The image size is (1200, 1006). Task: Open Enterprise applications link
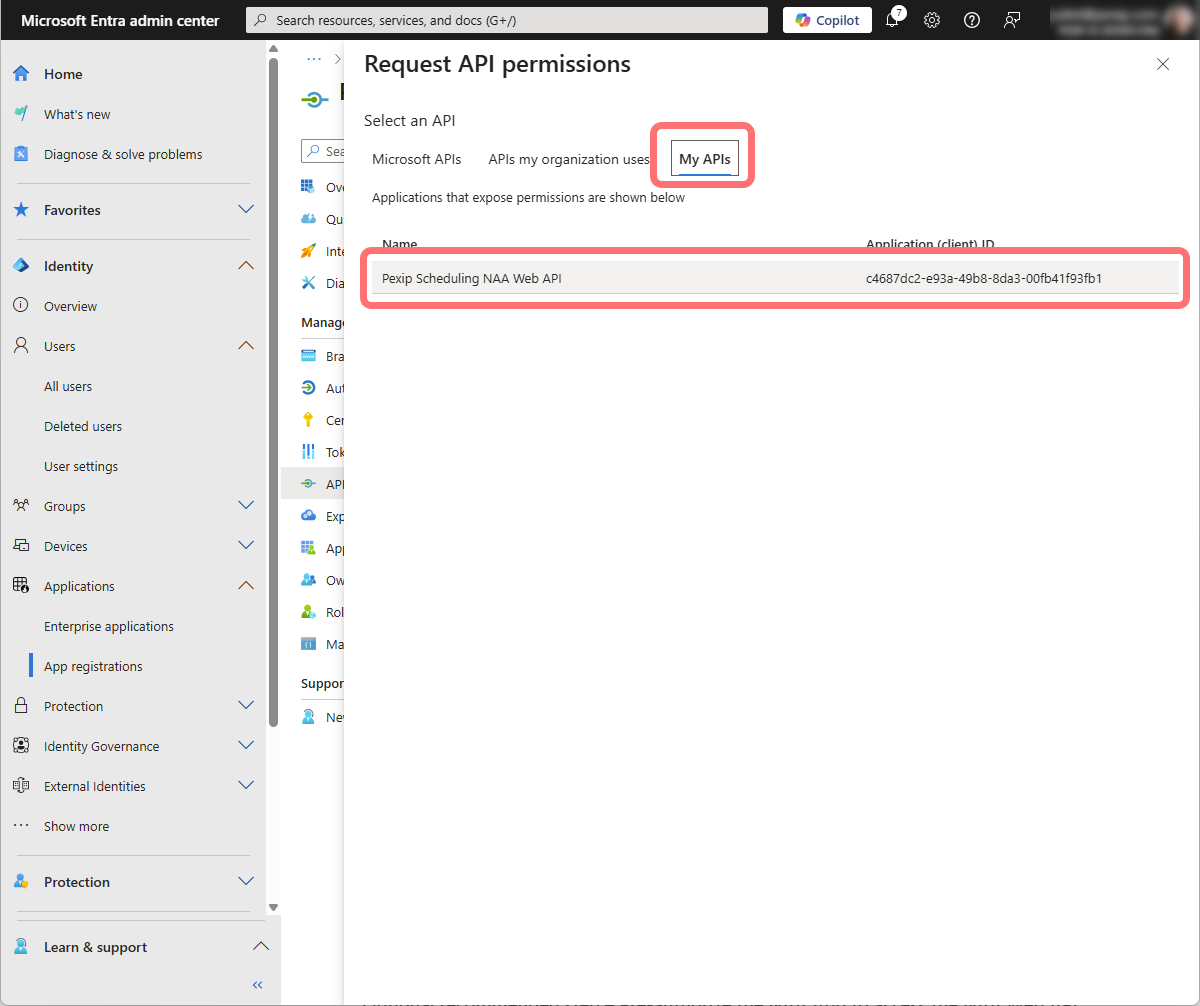click(109, 626)
